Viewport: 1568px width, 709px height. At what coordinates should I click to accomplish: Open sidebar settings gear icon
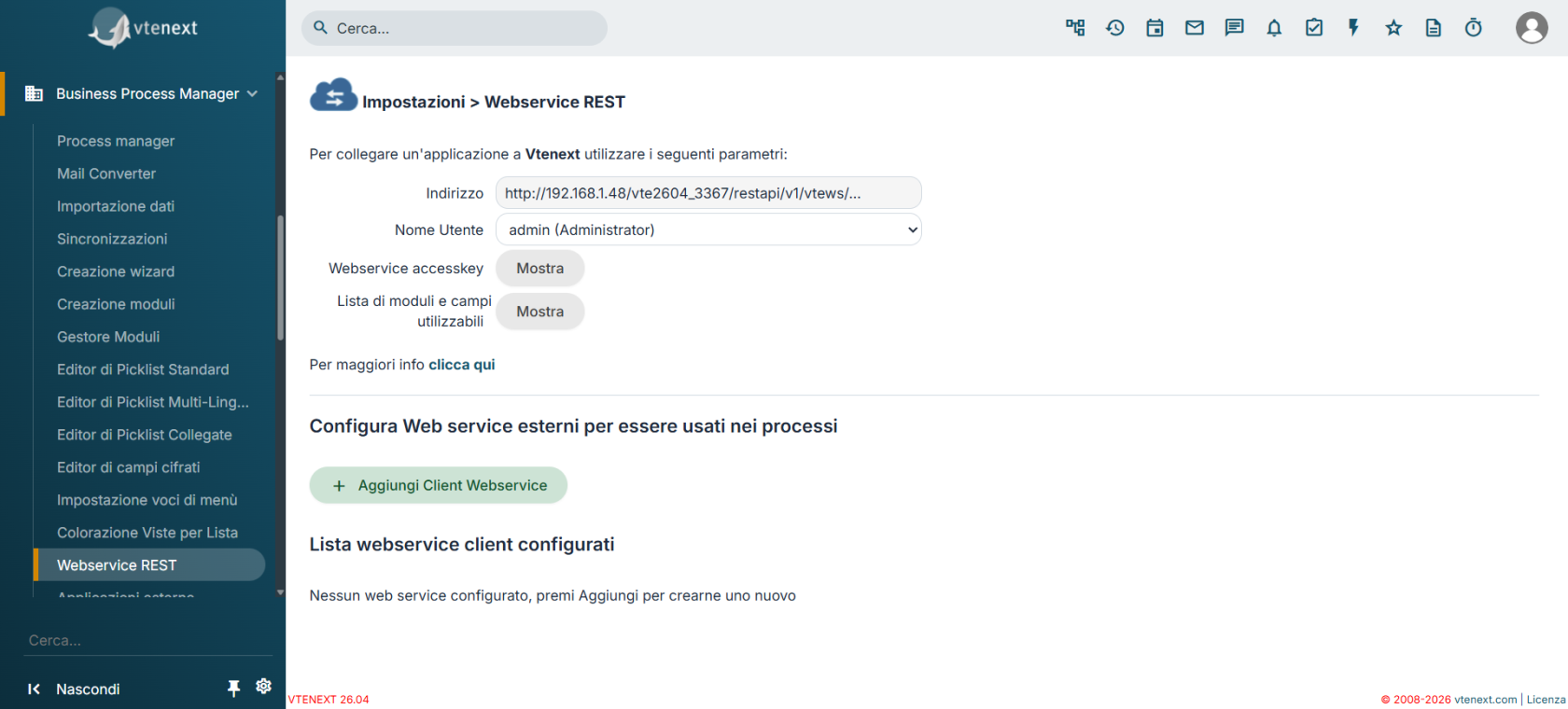pos(264,687)
